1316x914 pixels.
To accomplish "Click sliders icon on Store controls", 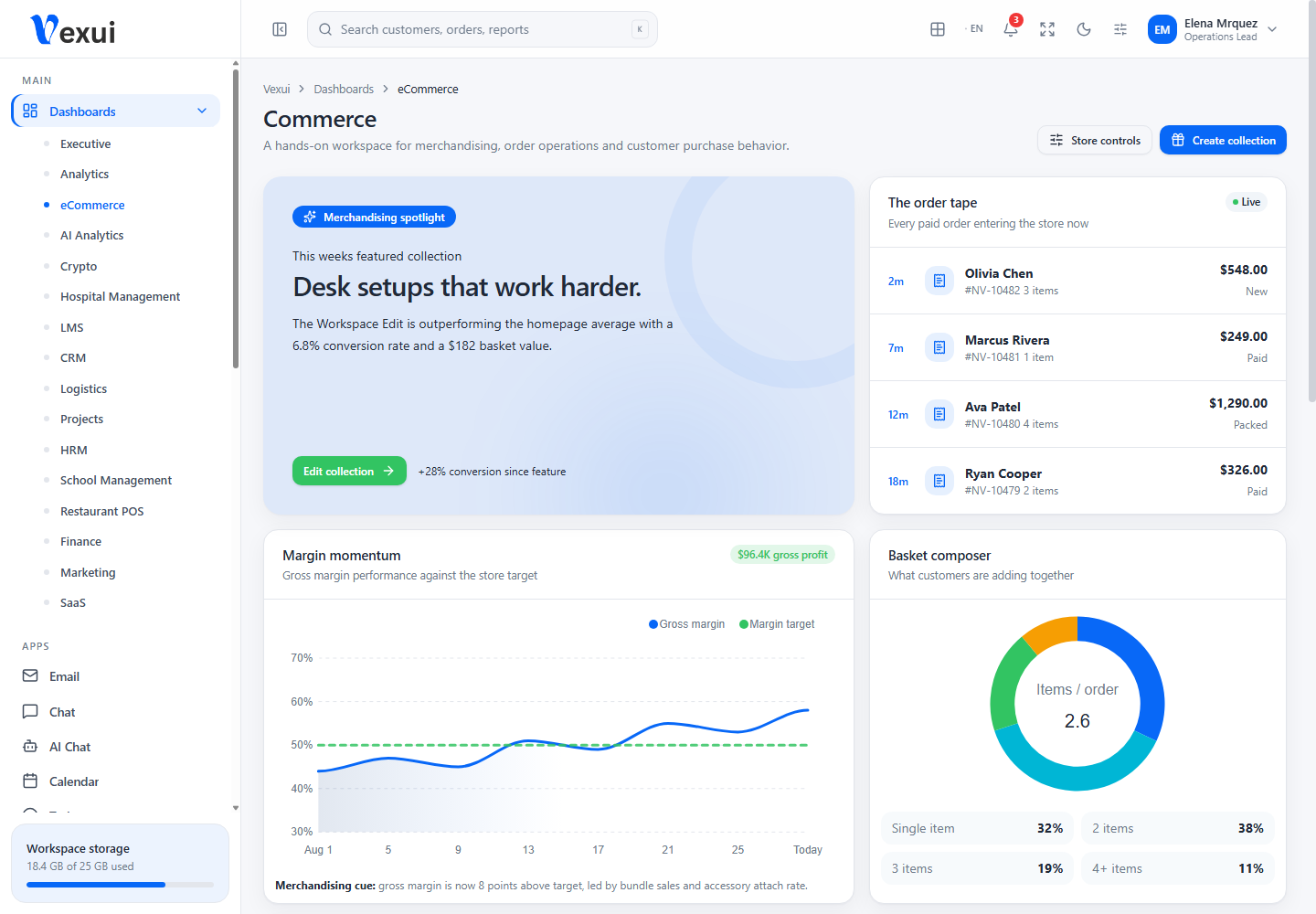I will tap(1056, 140).
